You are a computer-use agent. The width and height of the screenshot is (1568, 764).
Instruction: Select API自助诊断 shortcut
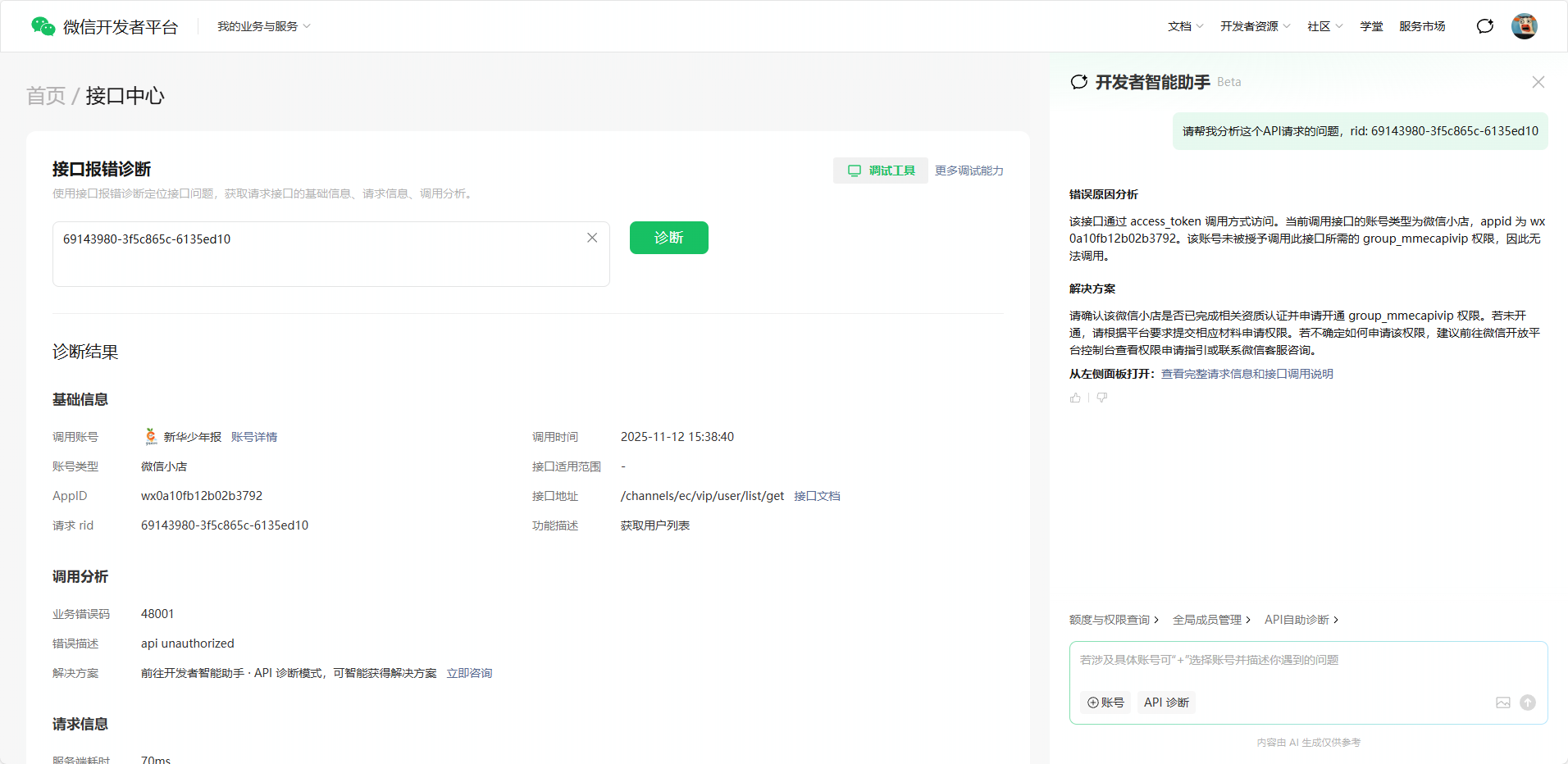pyautogui.click(x=1301, y=620)
